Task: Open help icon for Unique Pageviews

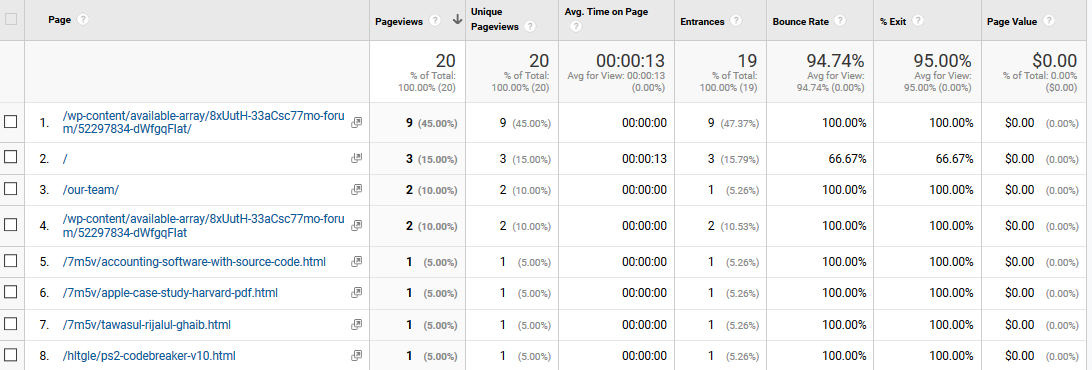Action: [531, 27]
